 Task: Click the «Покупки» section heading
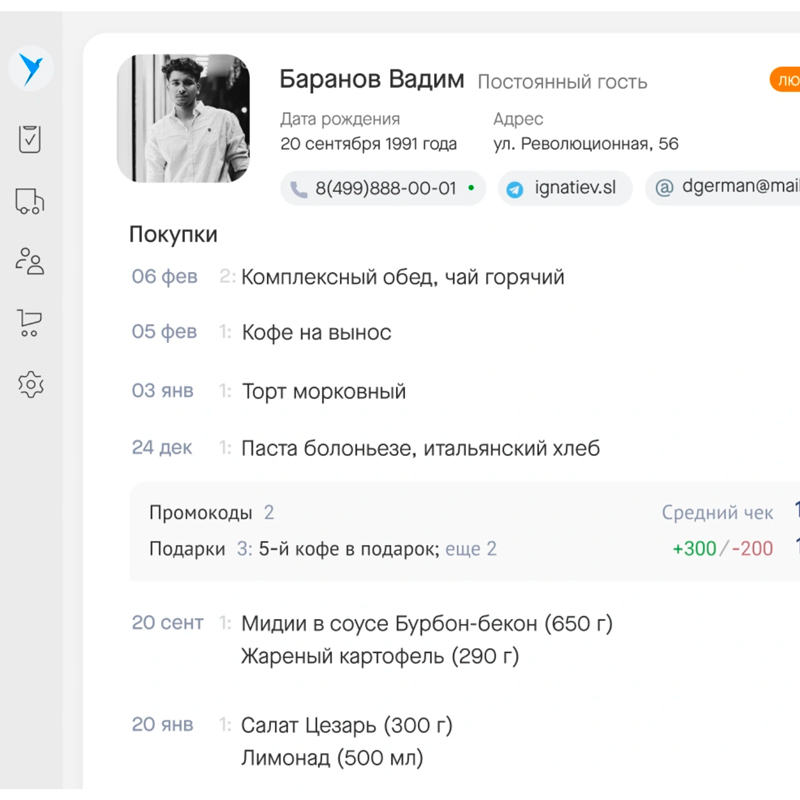pyautogui.click(x=173, y=235)
